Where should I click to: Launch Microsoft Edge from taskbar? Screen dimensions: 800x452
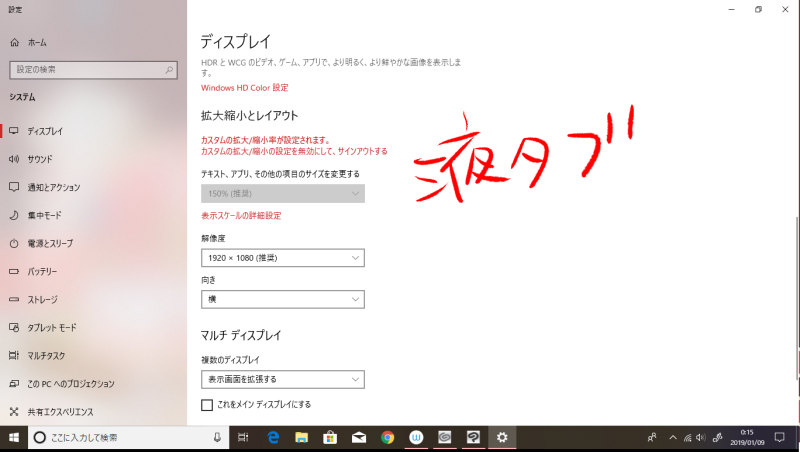click(x=273, y=437)
